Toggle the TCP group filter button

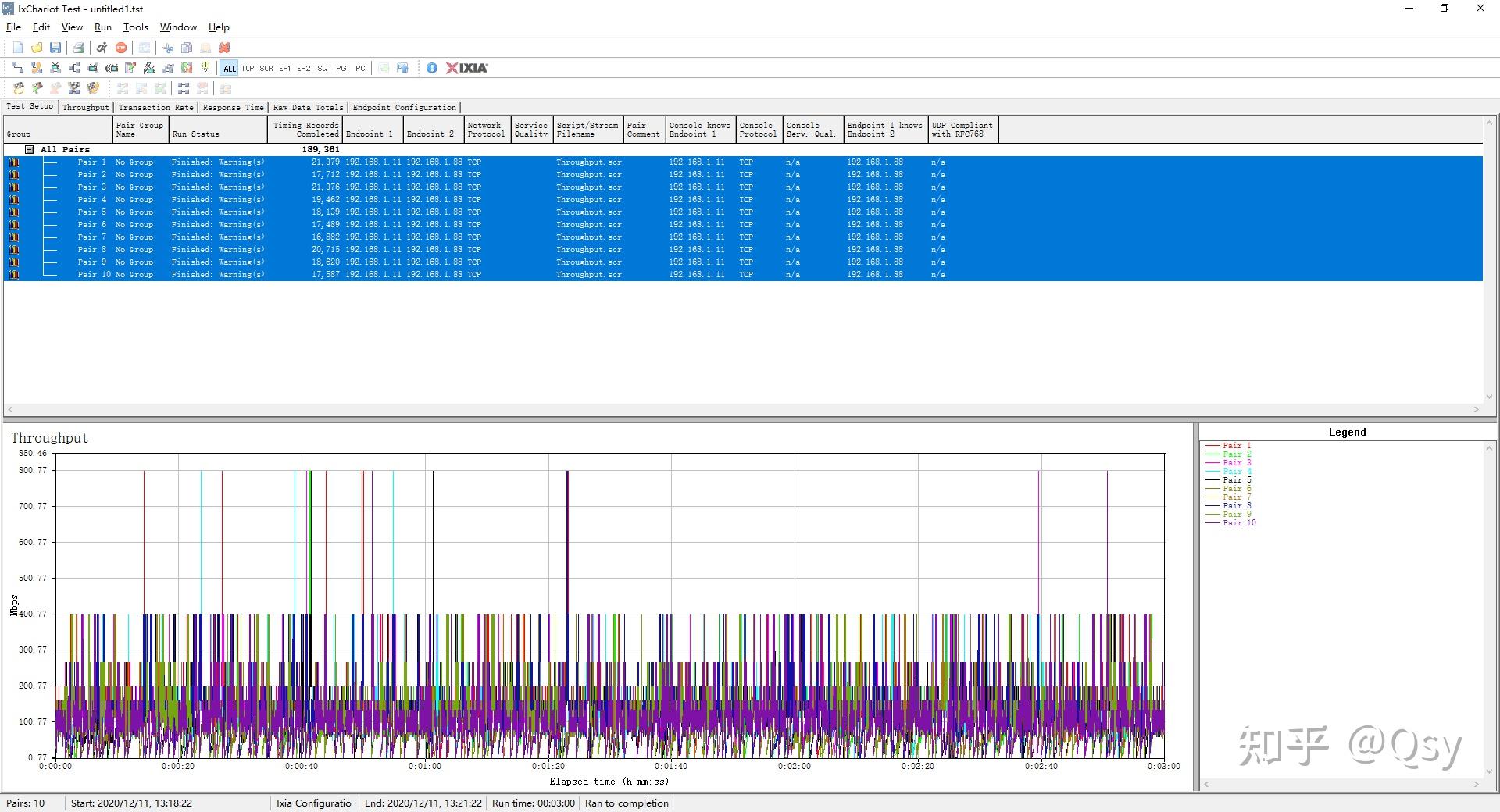coord(248,69)
